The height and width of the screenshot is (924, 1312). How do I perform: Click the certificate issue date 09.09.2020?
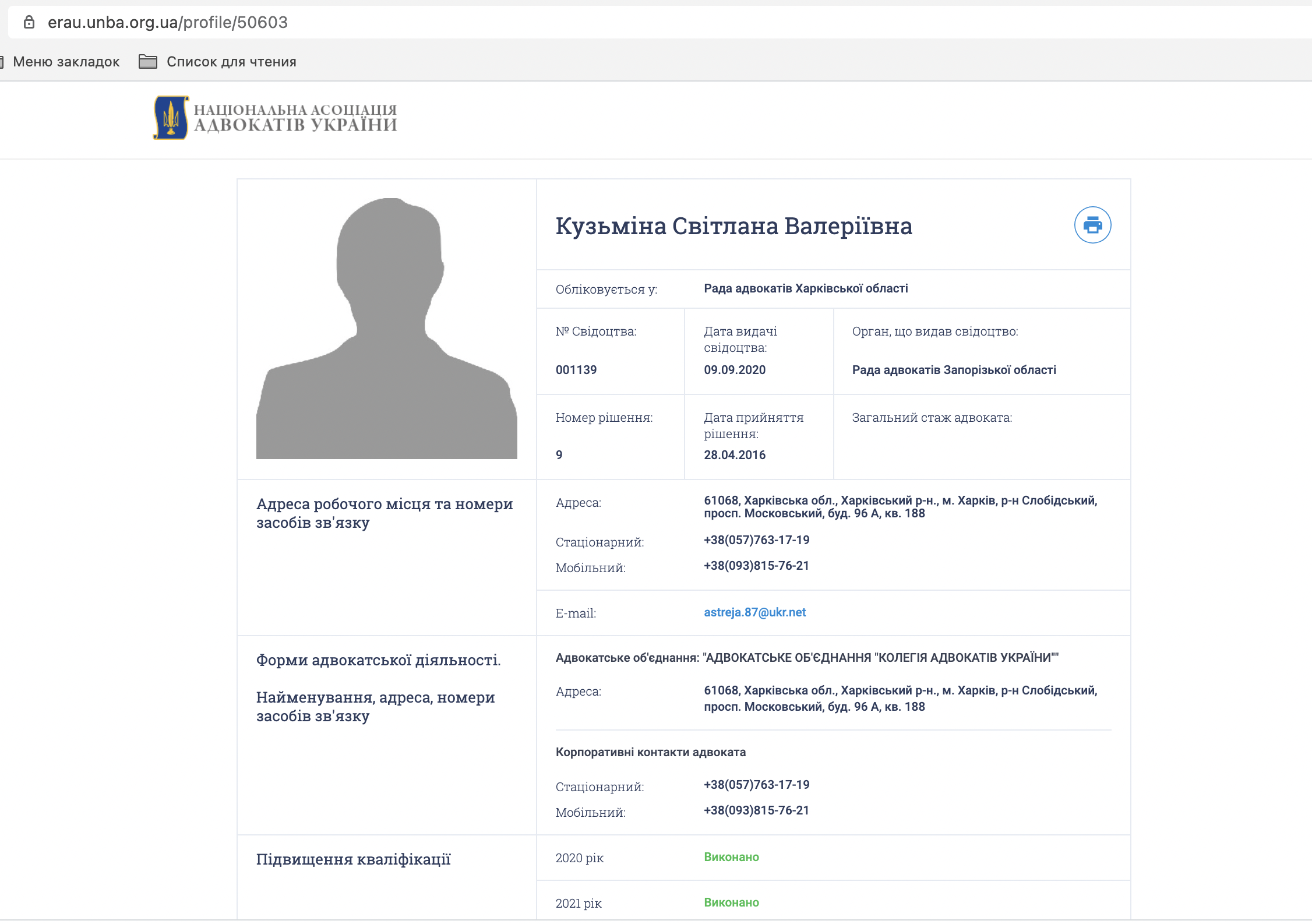[x=735, y=370]
